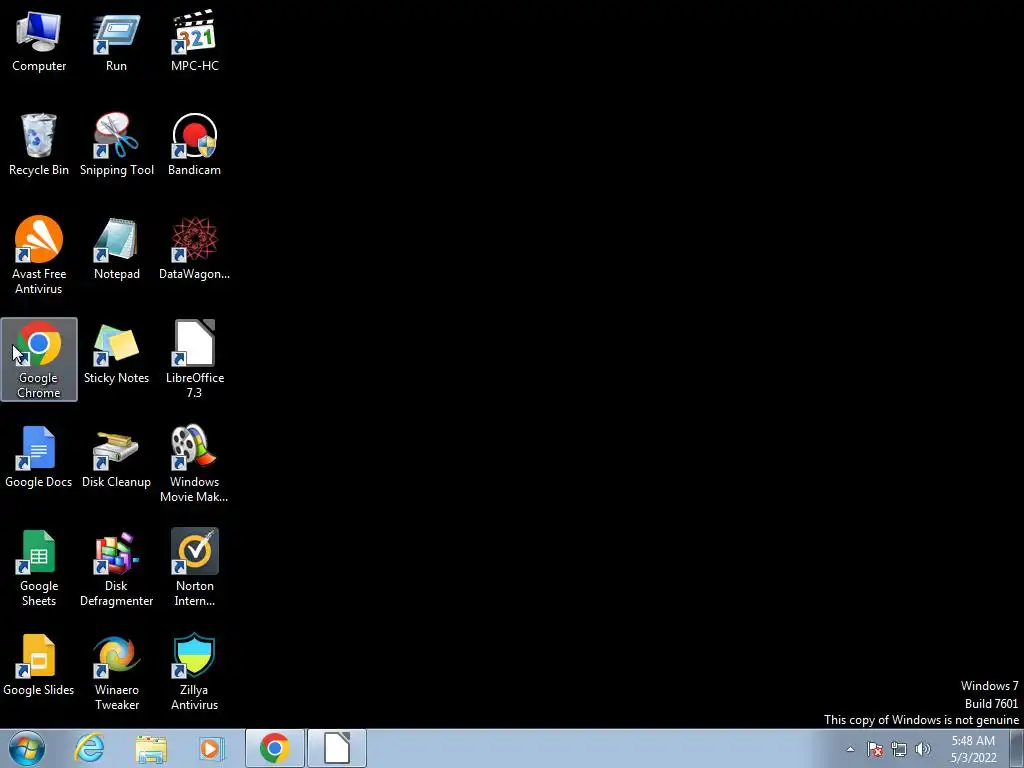
Task: Open Windows Media Player from the taskbar
Action: click(x=210, y=748)
